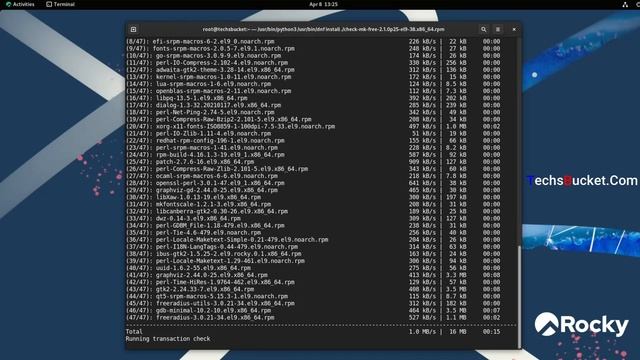The width and height of the screenshot is (640, 360).
Task: Select the gtk2-2.24.33-7 line
Action: [313, 289]
